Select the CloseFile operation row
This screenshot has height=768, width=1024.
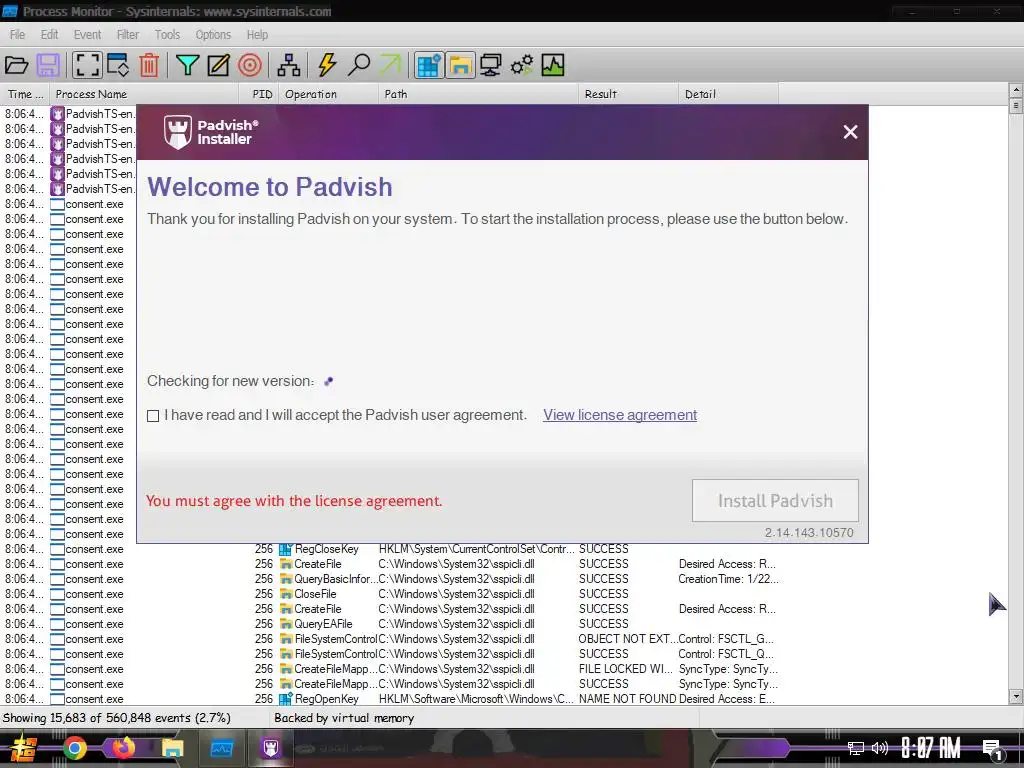[x=392, y=594]
